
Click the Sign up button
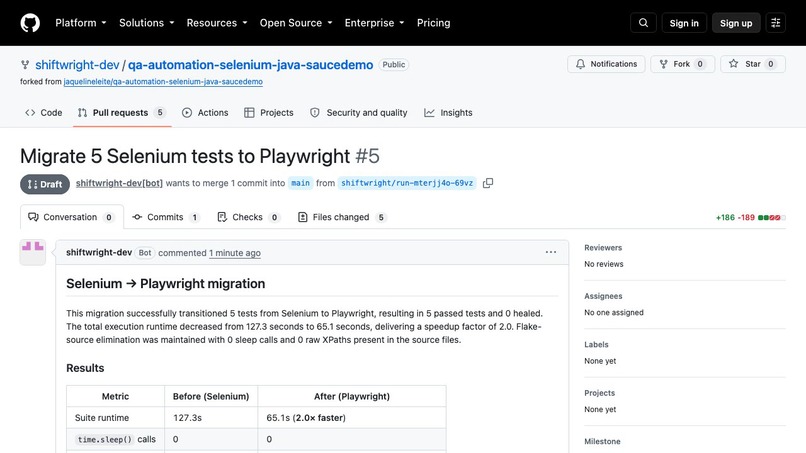point(736,23)
